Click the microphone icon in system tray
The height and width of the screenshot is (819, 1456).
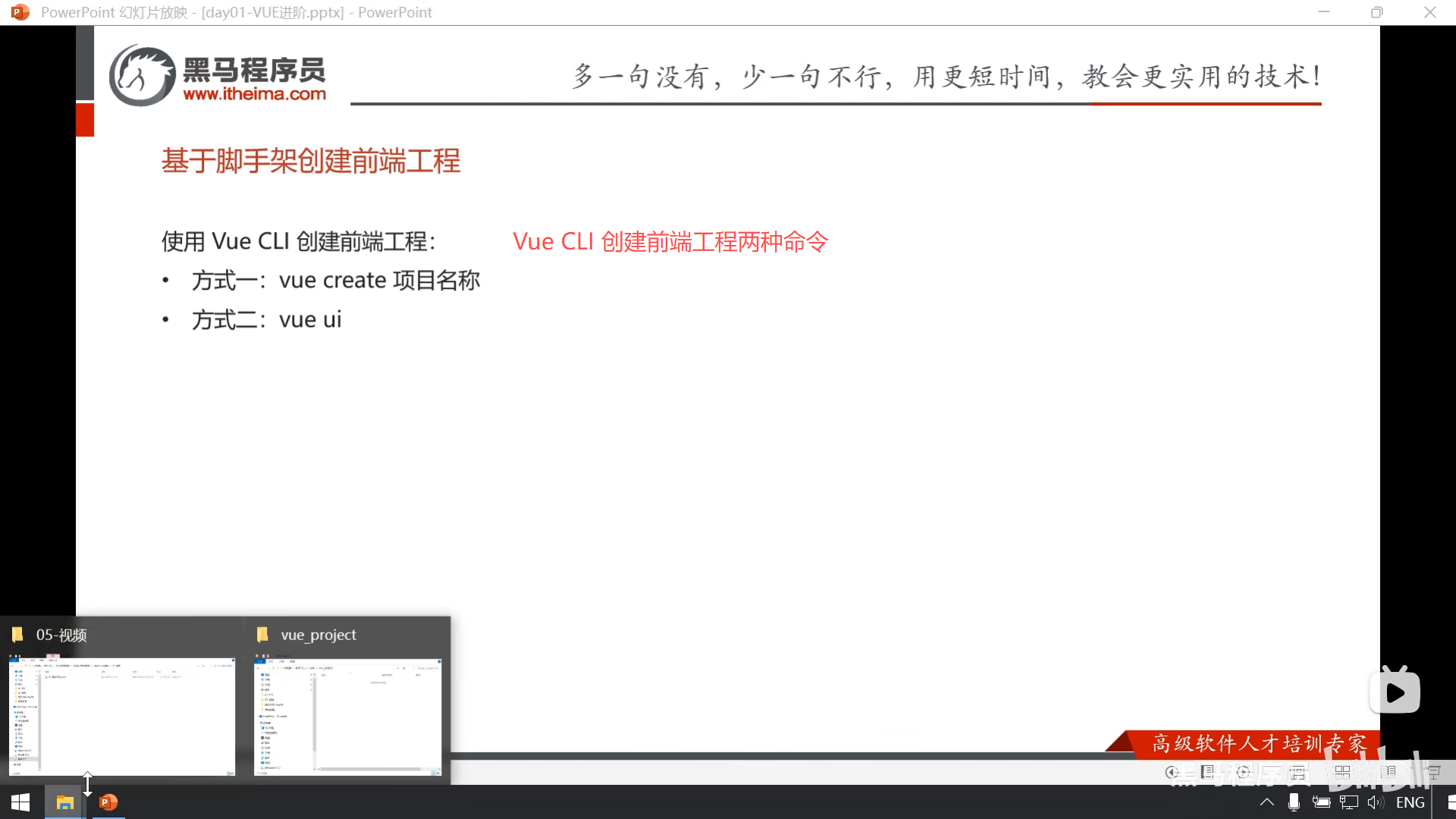tap(1294, 802)
